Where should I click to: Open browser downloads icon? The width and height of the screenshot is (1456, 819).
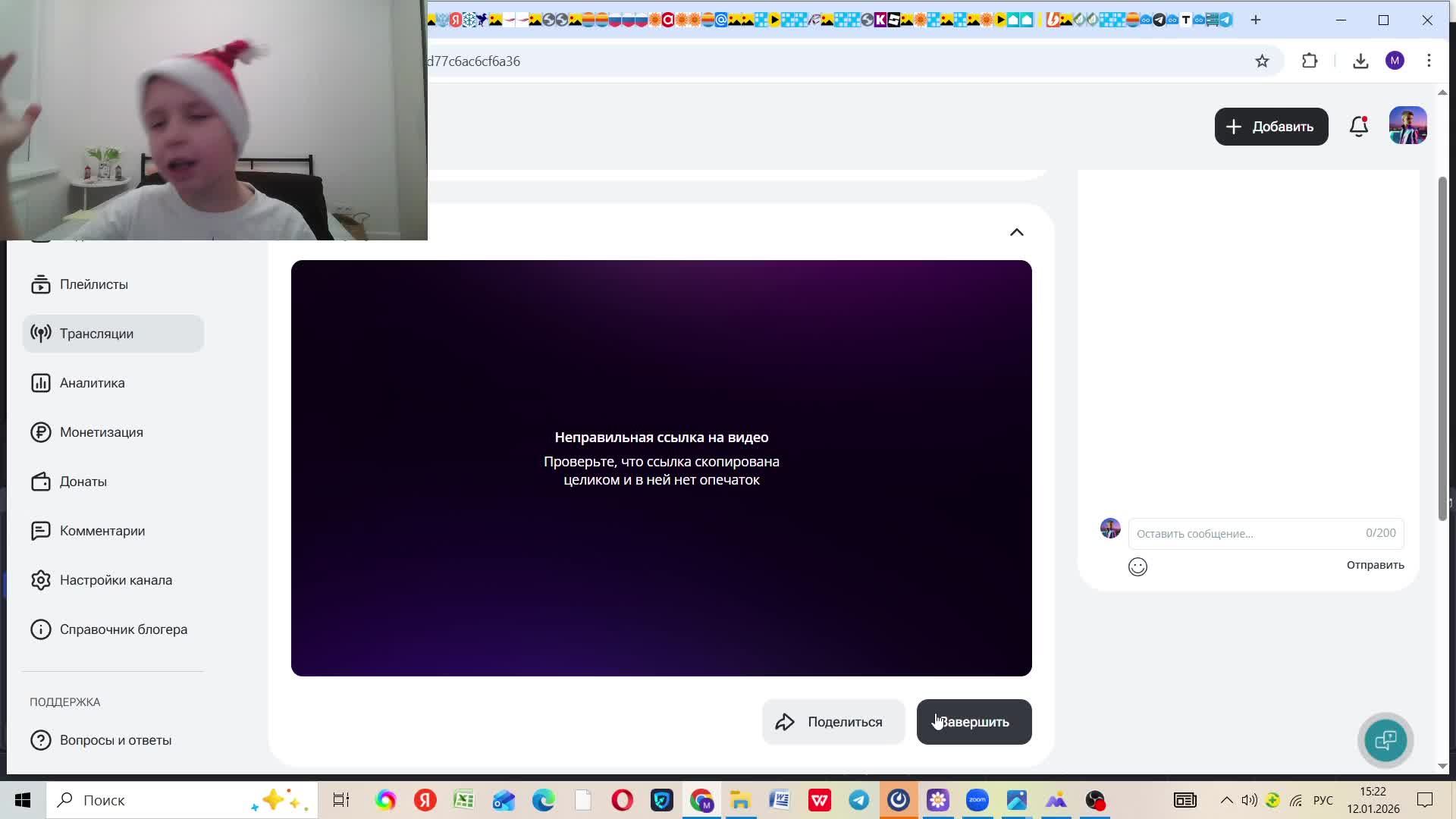tap(1360, 61)
